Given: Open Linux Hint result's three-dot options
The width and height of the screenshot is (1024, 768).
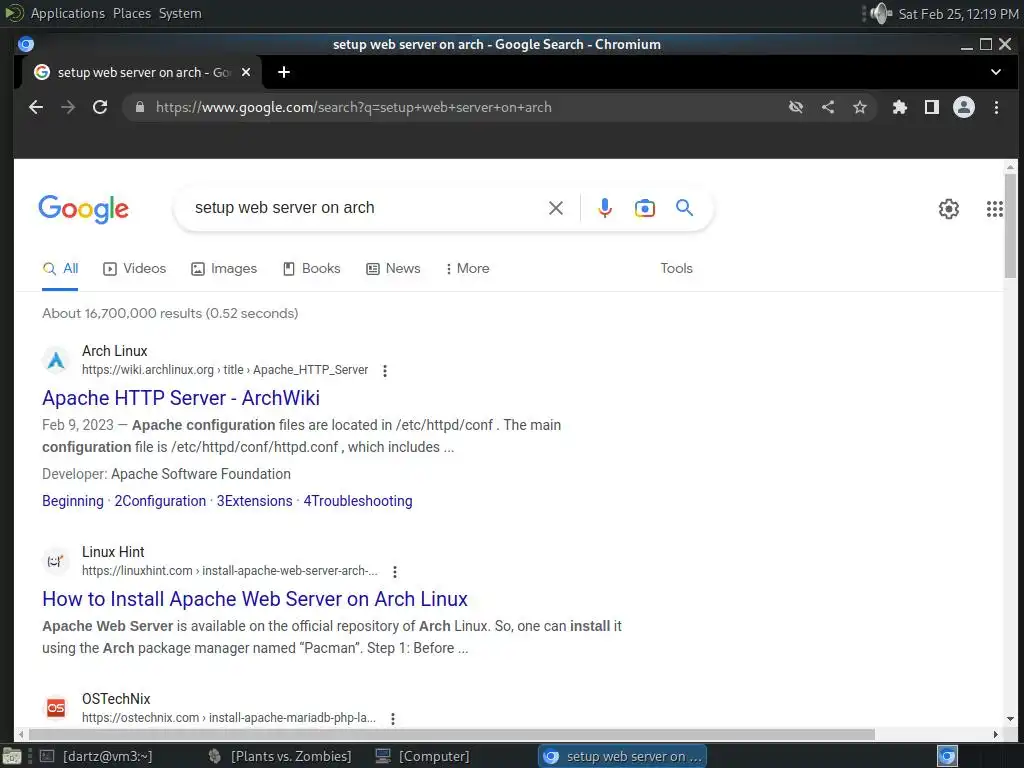Looking at the screenshot, I should point(394,572).
